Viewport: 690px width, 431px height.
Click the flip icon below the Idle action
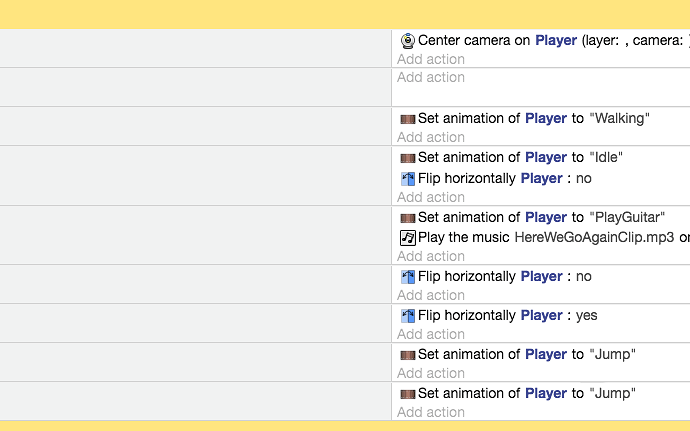(407, 179)
